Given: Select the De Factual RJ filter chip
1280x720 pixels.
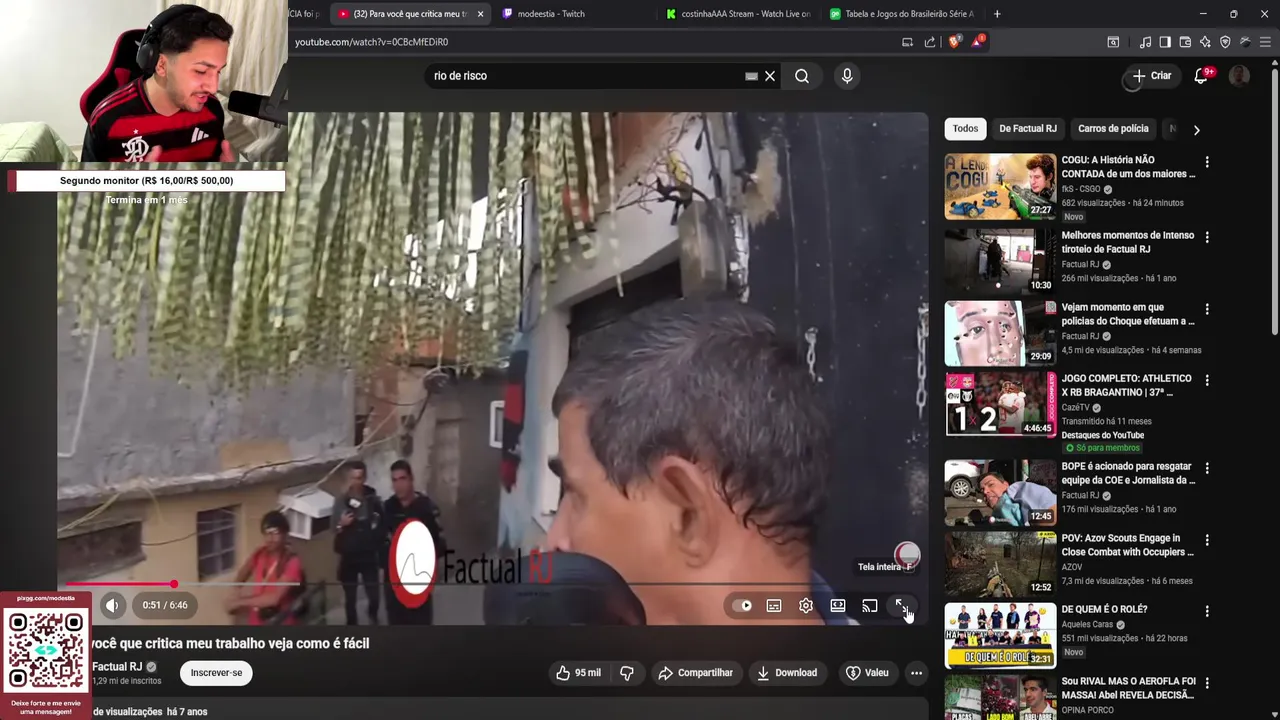Looking at the screenshot, I should (1028, 129).
